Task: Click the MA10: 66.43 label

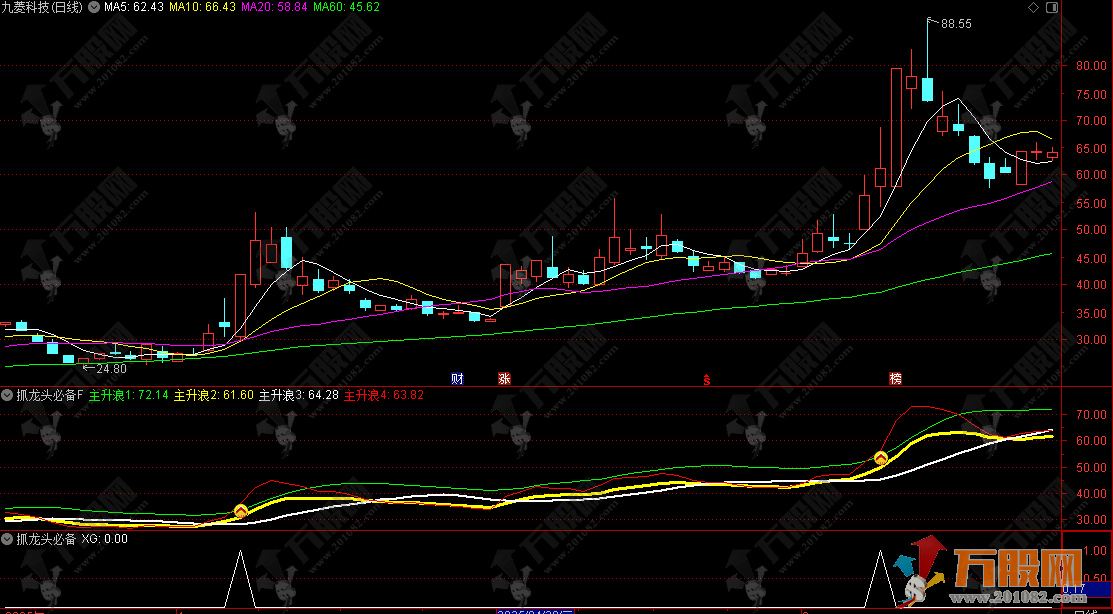Action: pyautogui.click(x=203, y=7)
